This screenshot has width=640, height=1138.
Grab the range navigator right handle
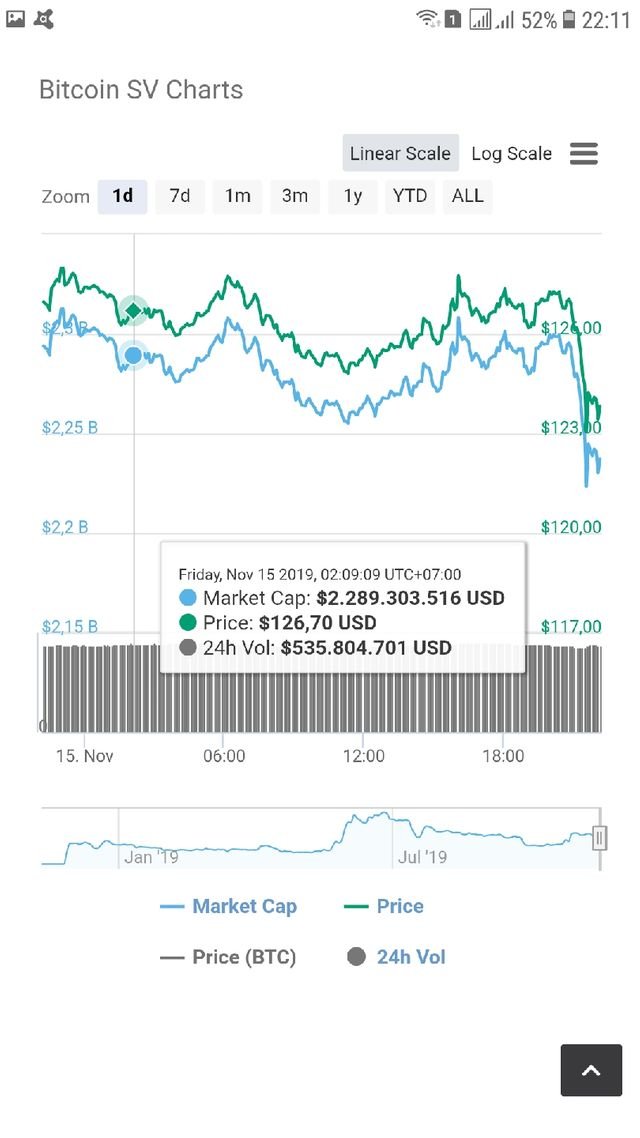pos(599,837)
